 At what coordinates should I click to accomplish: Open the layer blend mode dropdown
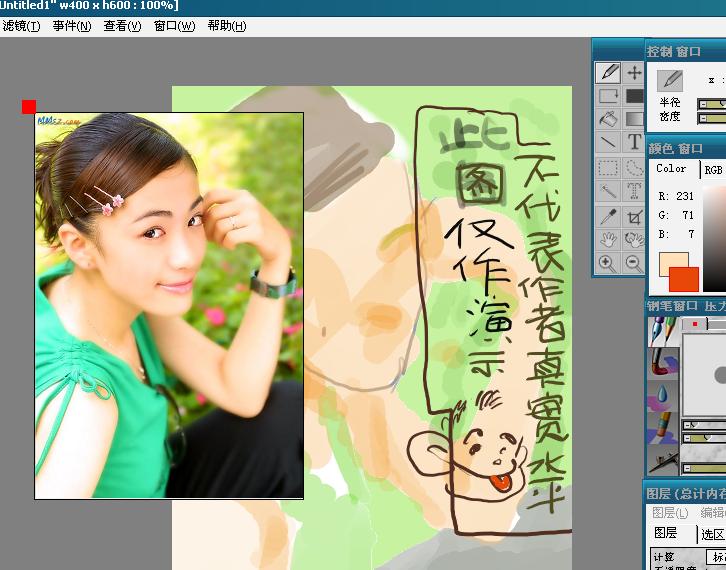point(716,557)
